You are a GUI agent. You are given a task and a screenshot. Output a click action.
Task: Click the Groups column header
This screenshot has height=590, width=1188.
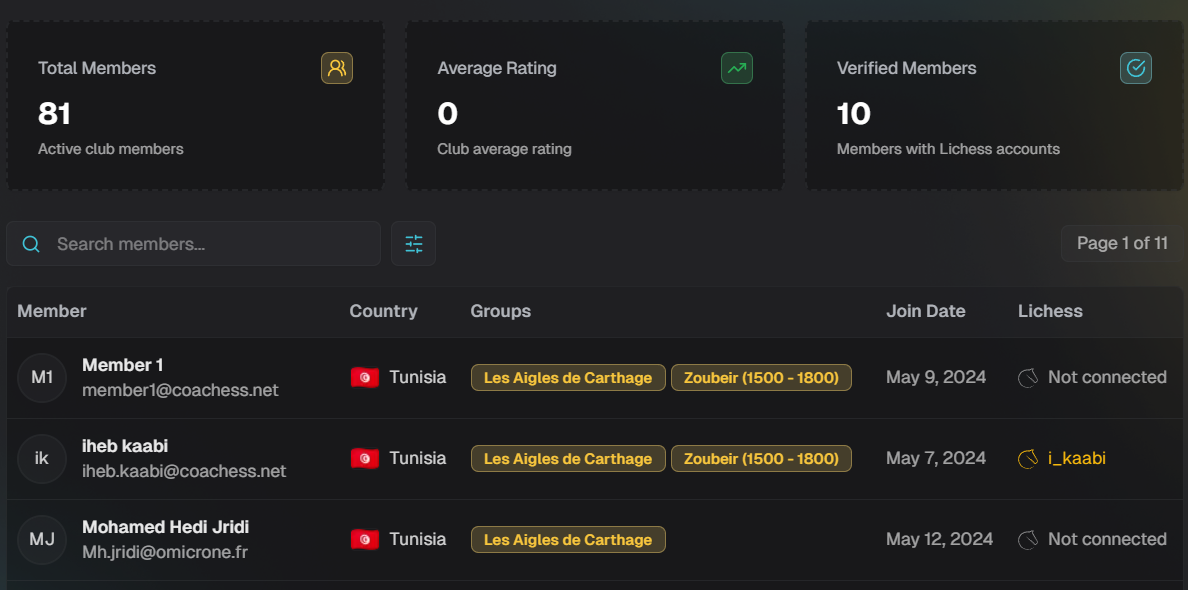(x=501, y=311)
